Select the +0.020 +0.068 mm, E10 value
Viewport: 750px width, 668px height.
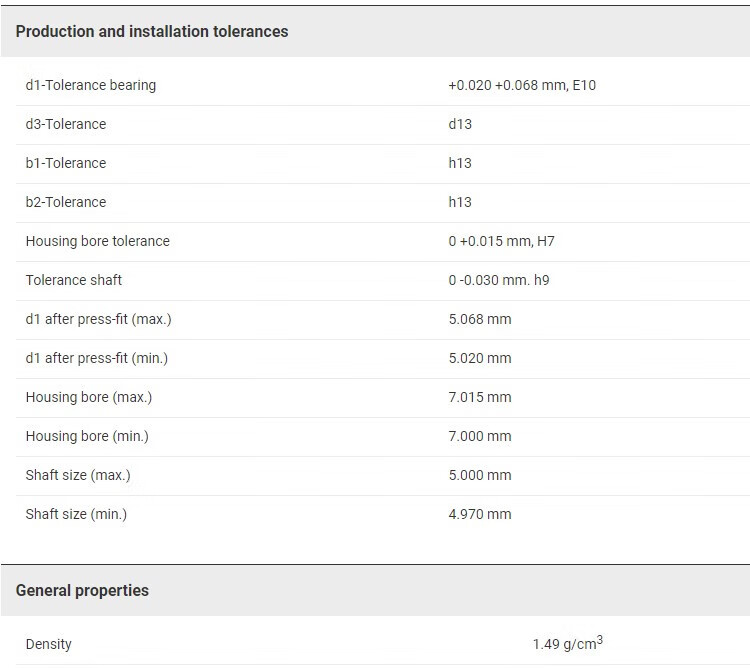521,85
